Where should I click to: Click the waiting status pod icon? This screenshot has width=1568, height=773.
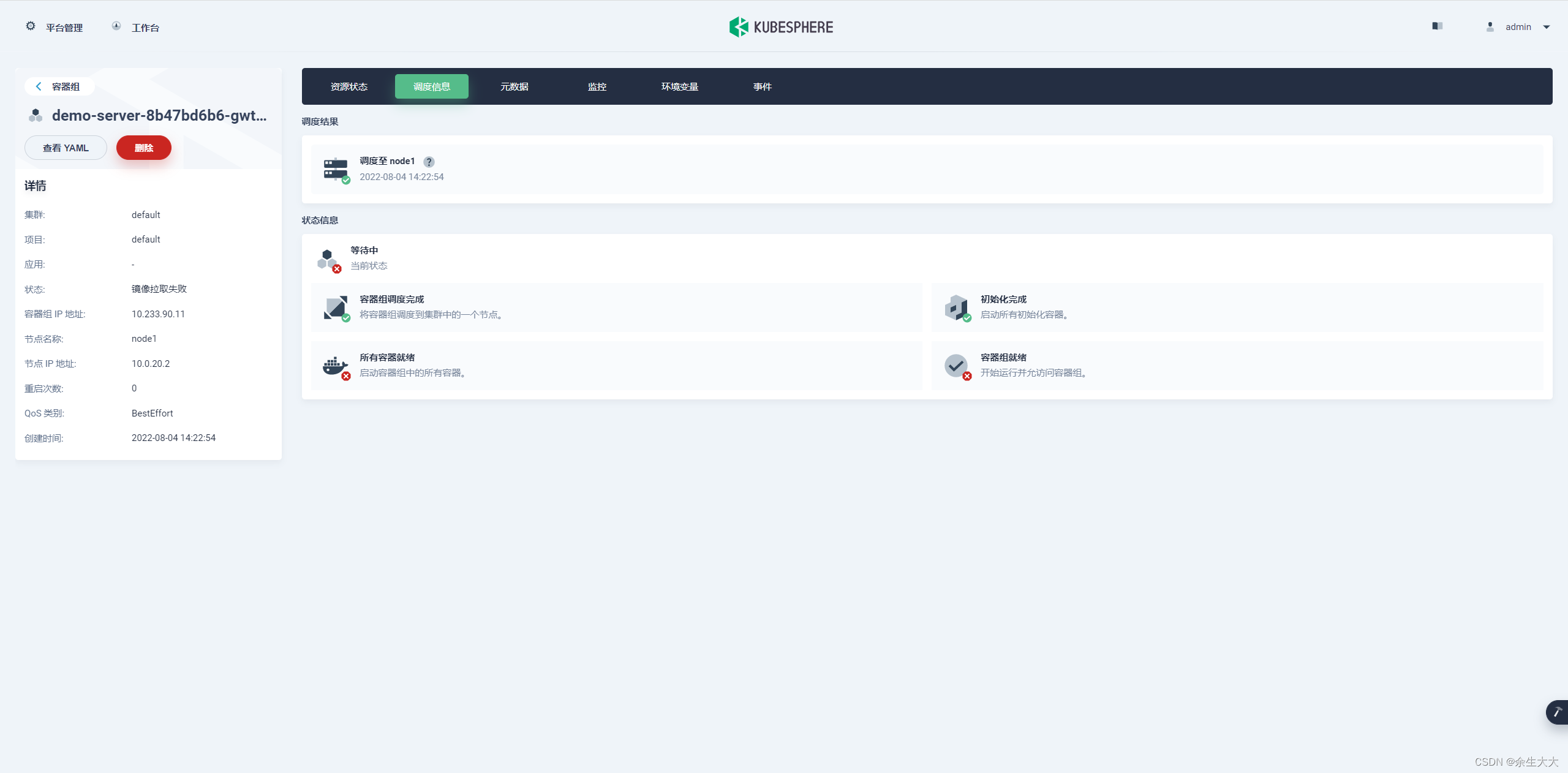[327, 259]
